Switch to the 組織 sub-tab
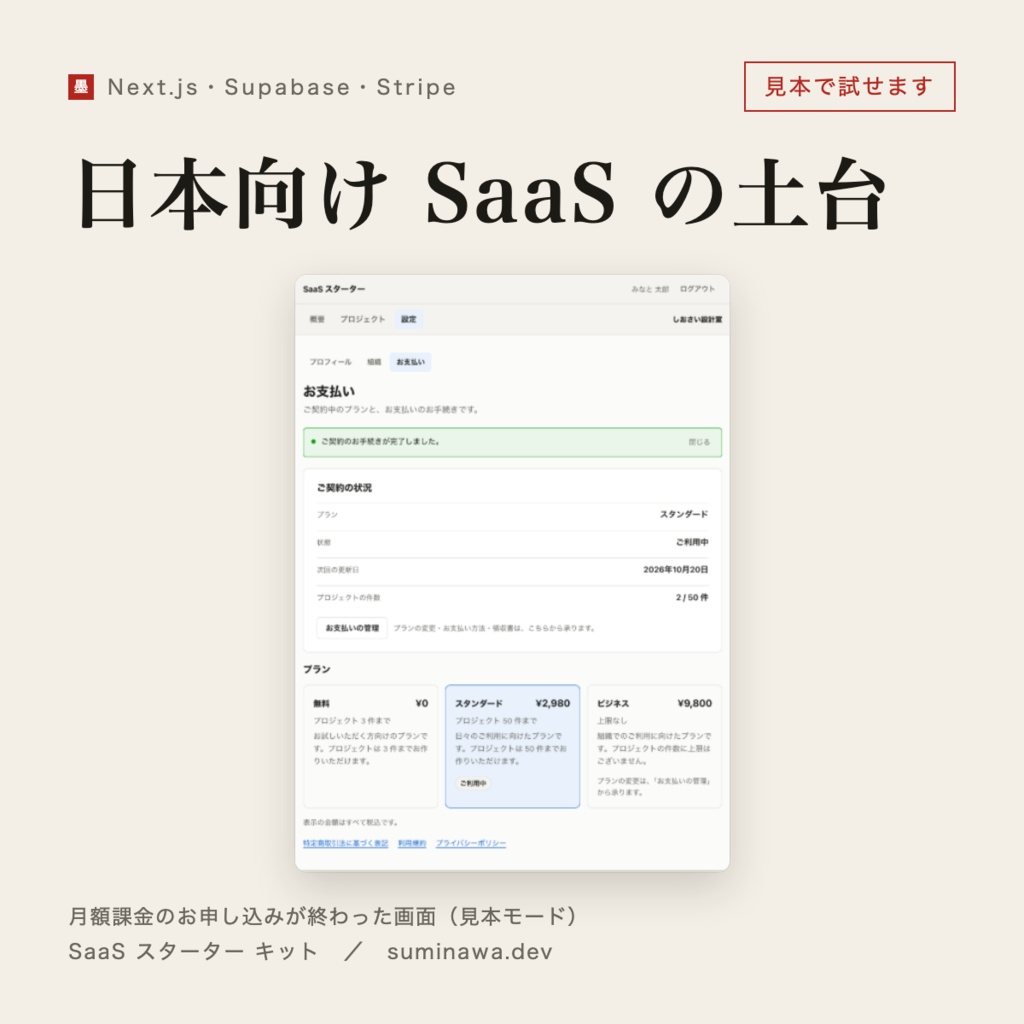 (x=374, y=362)
